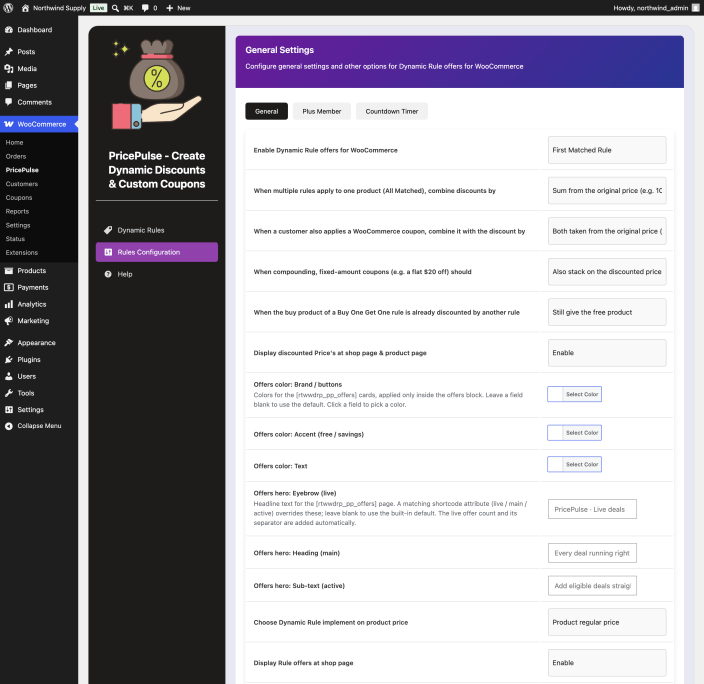Click the Dashboard gauge icon
Screen dimensions: 704x684
tap(9, 30)
